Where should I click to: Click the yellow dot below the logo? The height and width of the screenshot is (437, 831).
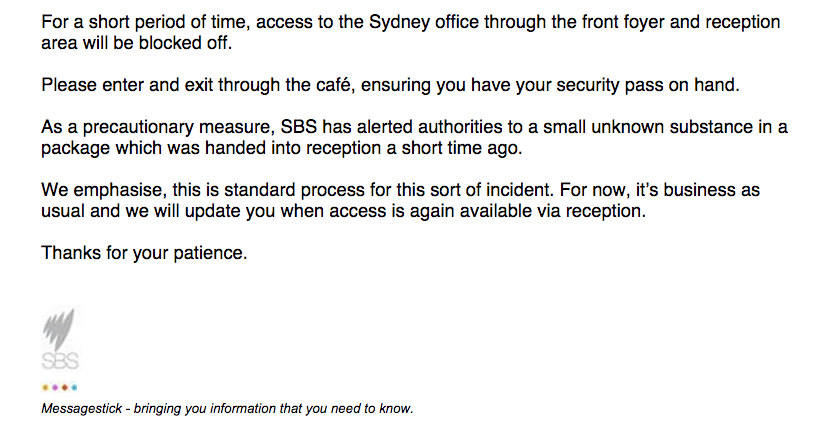[46, 388]
